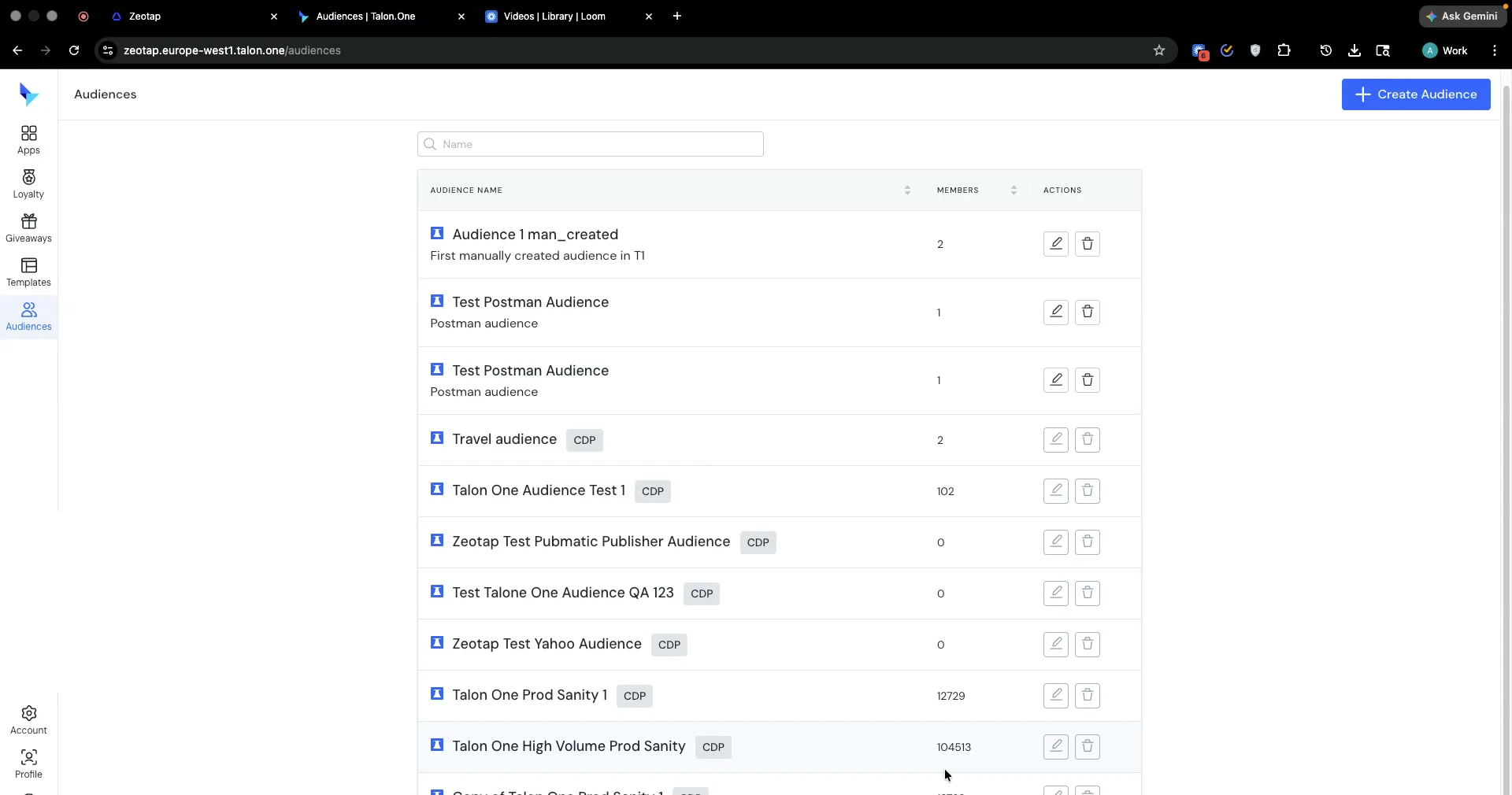Open the Giveaways section in sidebar
Viewport: 1512px width, 795px height.
pos(28,228)
